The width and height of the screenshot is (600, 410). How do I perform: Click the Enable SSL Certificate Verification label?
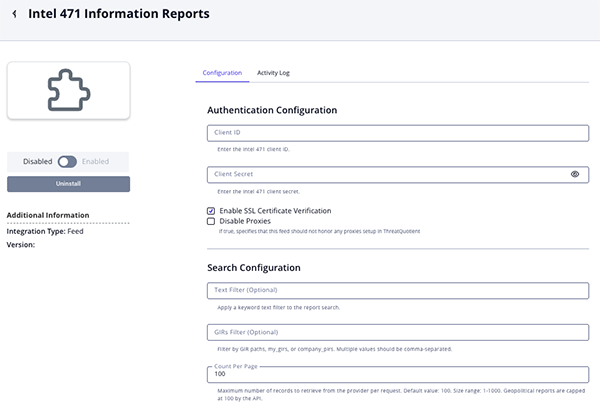pyautogui.click(x=275, y=211)
